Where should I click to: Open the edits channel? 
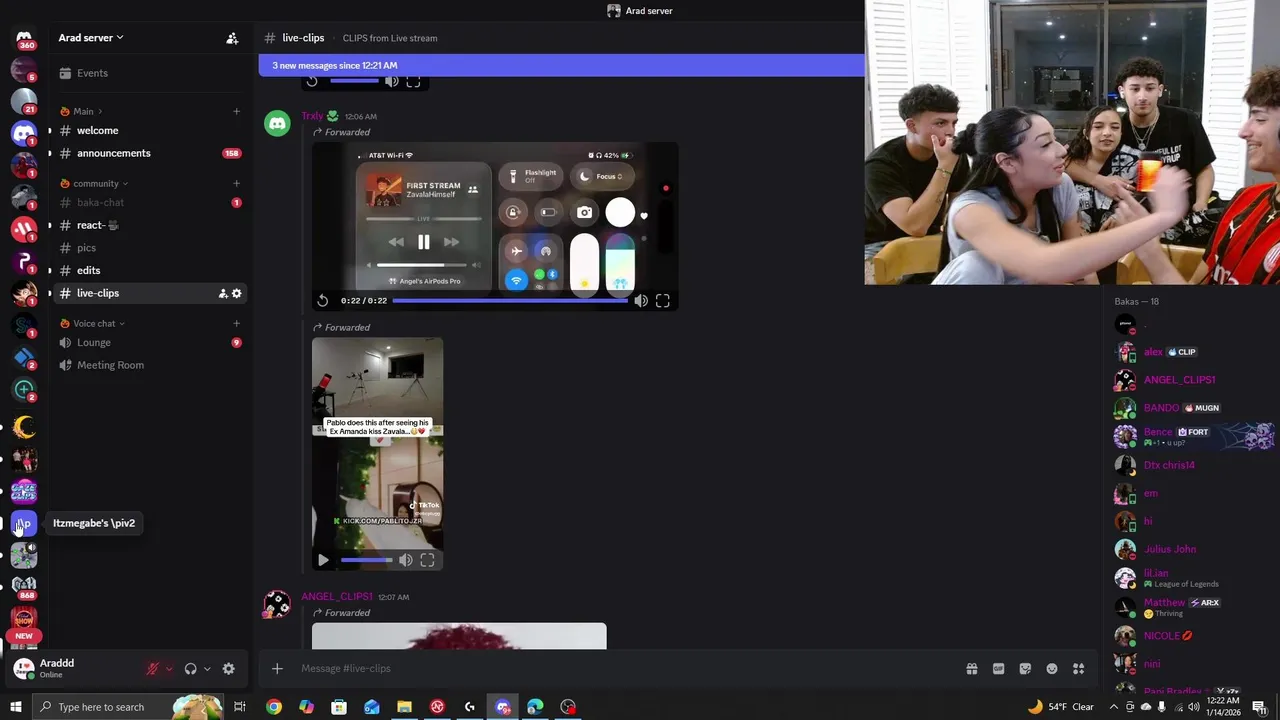click(x=150, y=270)
